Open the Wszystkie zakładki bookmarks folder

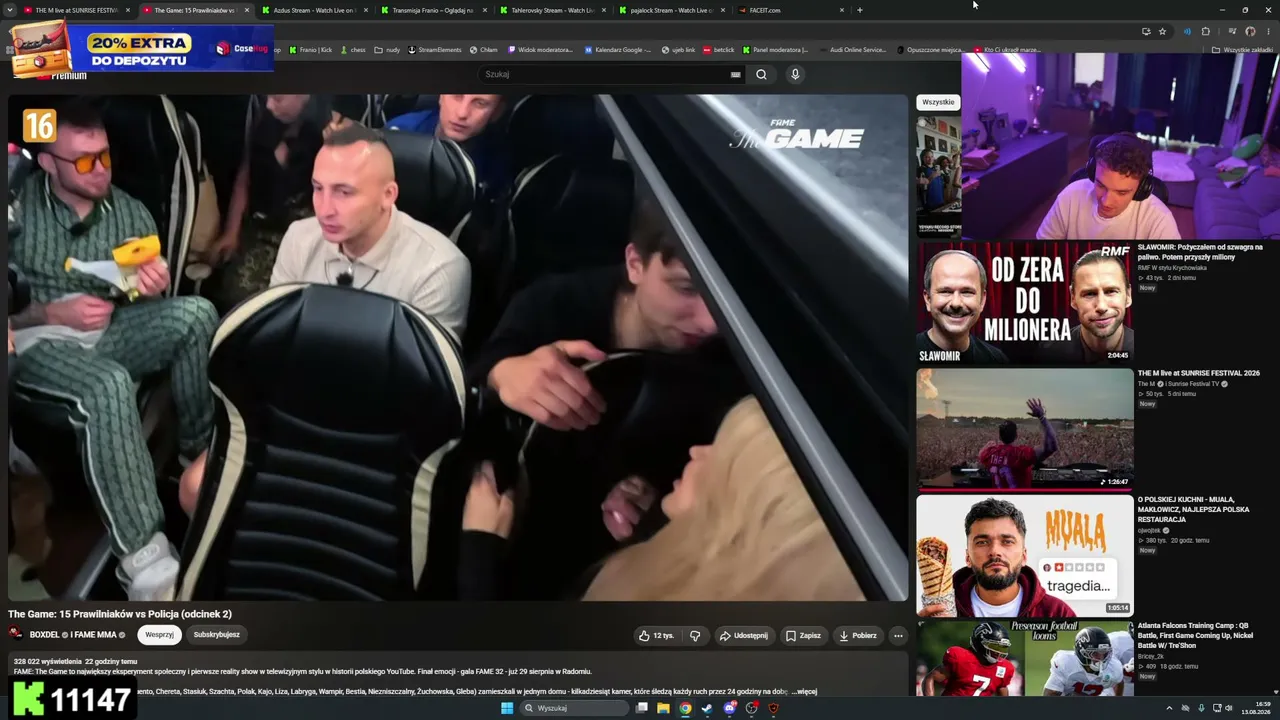tap(1243, 50)
